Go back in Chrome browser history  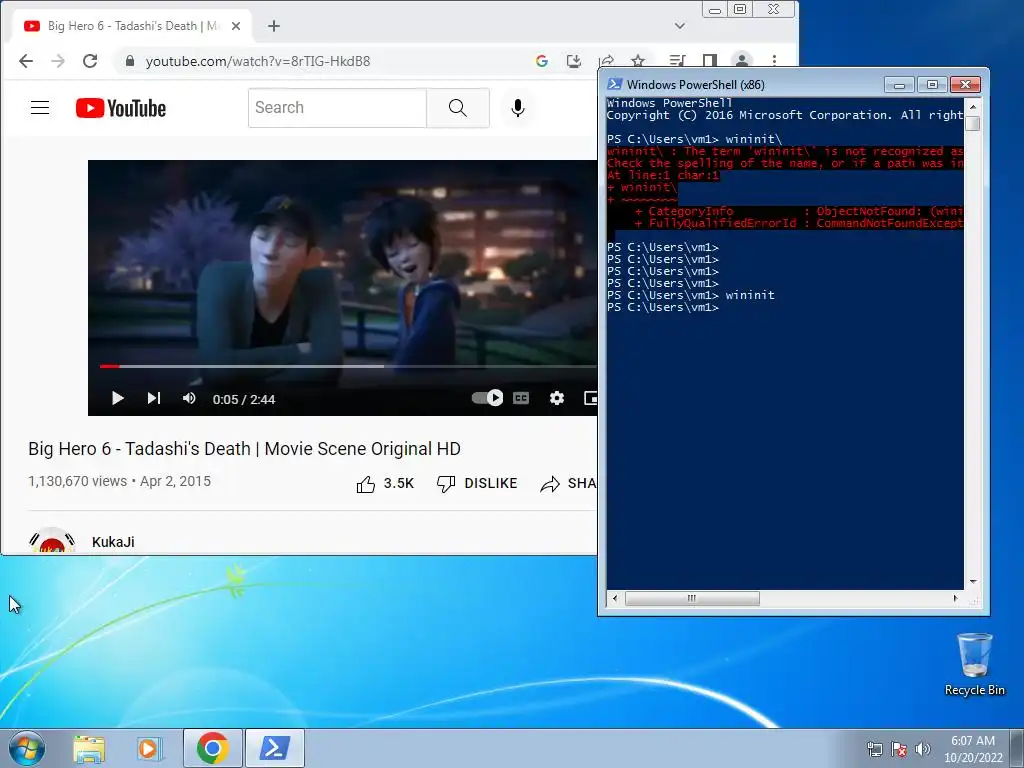point(25,61)
